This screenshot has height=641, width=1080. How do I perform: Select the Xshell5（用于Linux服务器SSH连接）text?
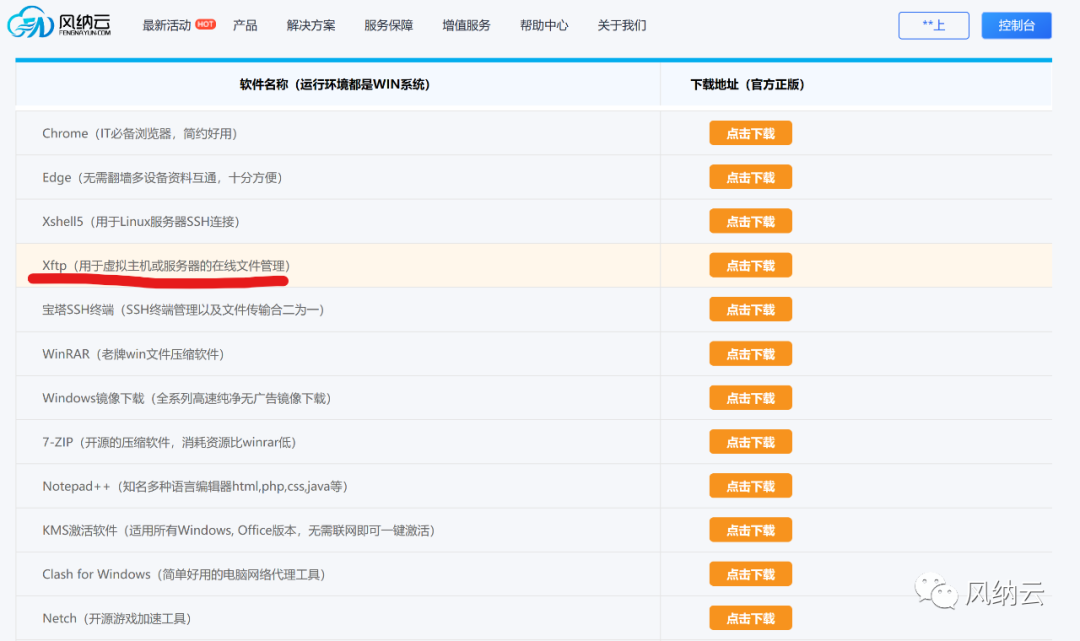coord(141,222)
